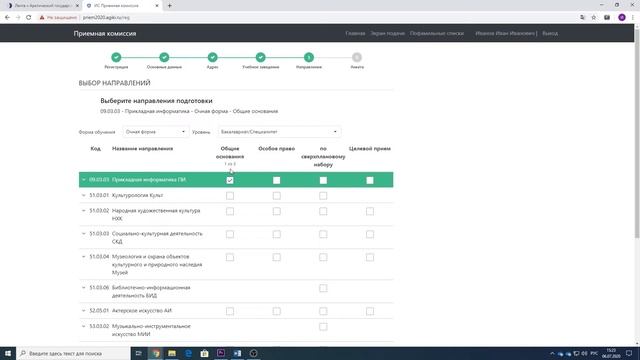Click the 'Приемная комиссия' brand link

point(105,33)
